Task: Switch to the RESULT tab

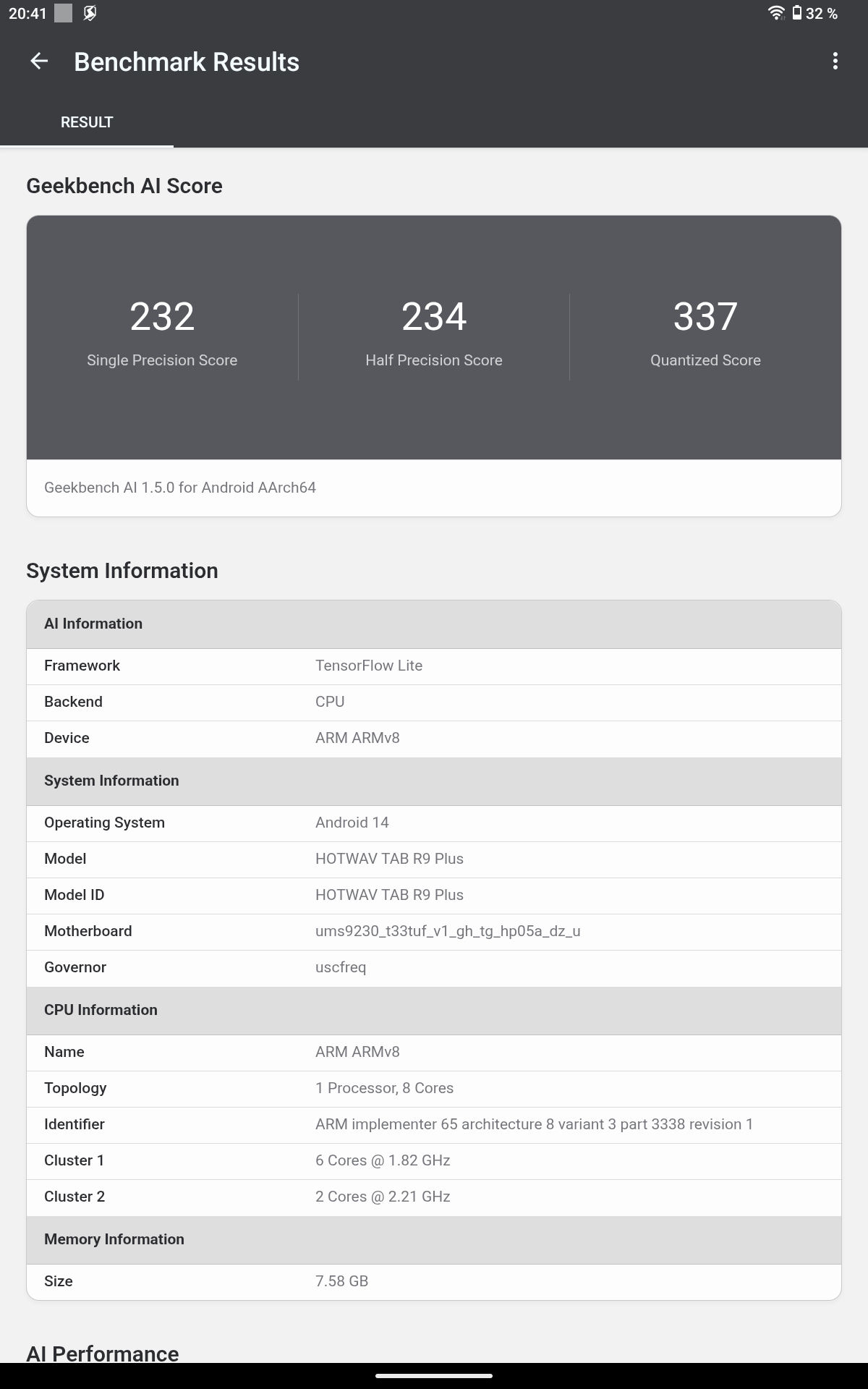Action: [87, 122]
